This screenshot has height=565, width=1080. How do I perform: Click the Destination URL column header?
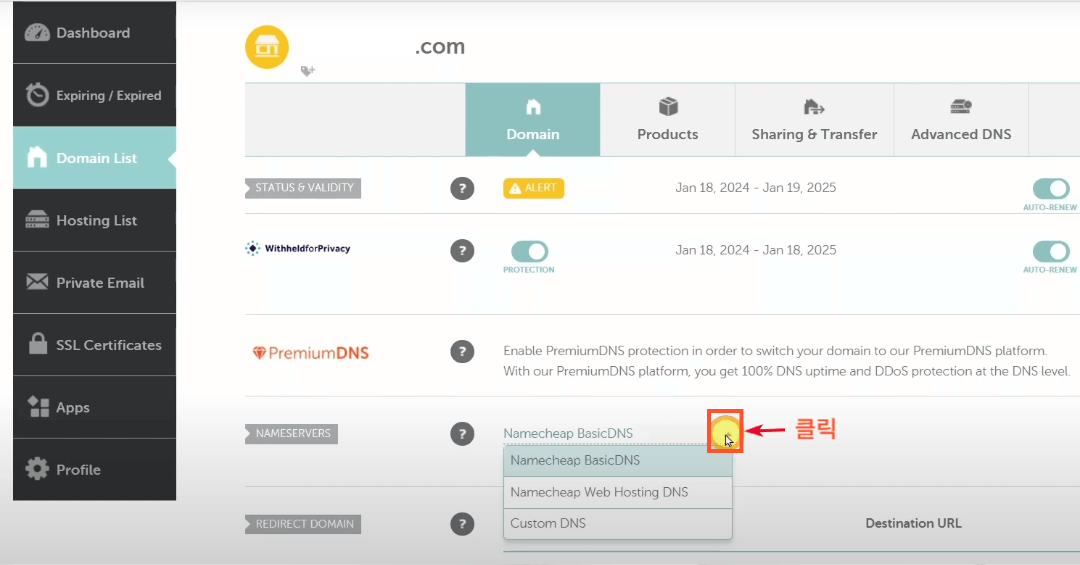[x=913, y=523]
